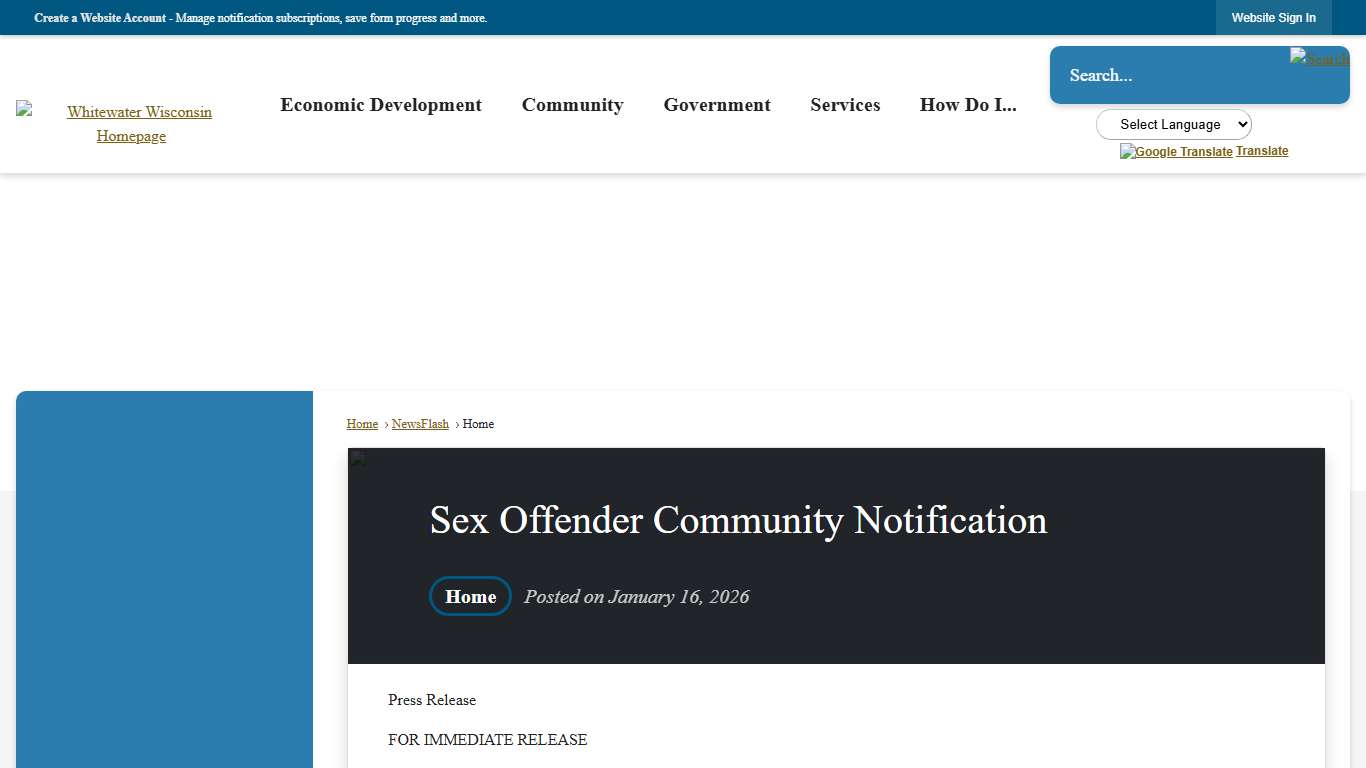Screen dimensions: 1366x768
Task: Click the Home breadcrumb link
Action: pos(362,423)
